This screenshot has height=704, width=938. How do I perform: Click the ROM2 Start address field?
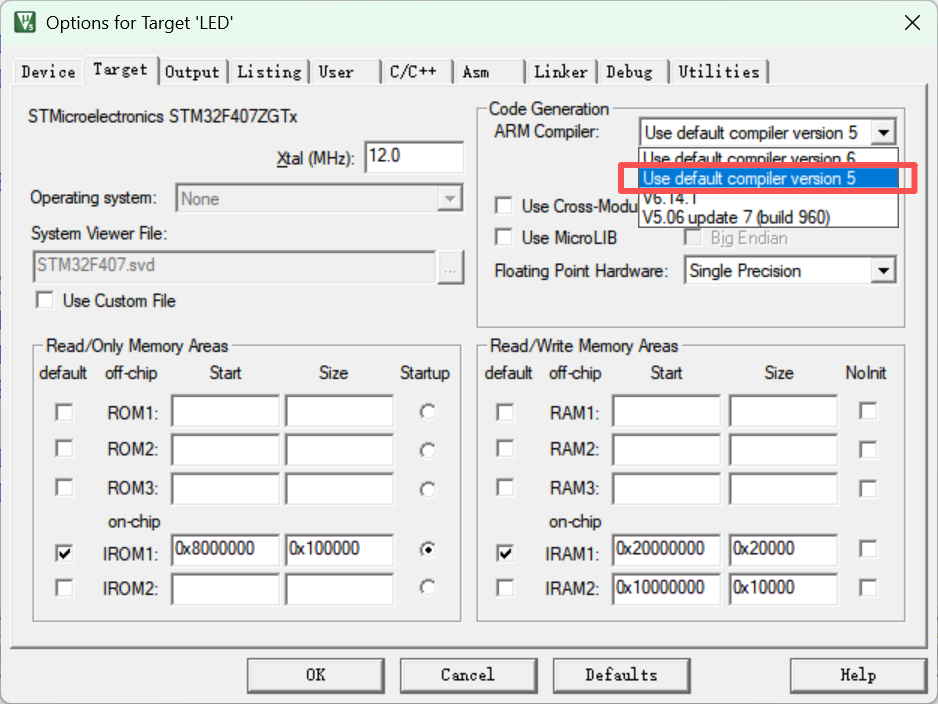(x=225, y=450)
